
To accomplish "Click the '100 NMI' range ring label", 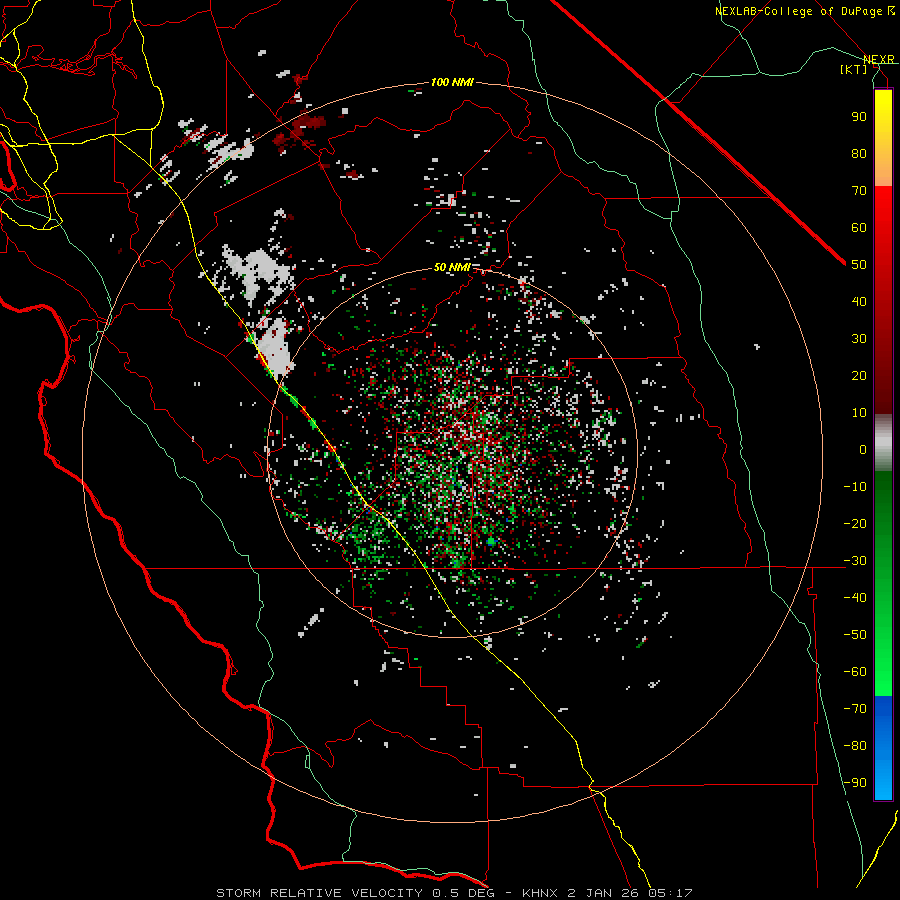I will (x=452, y=83).
